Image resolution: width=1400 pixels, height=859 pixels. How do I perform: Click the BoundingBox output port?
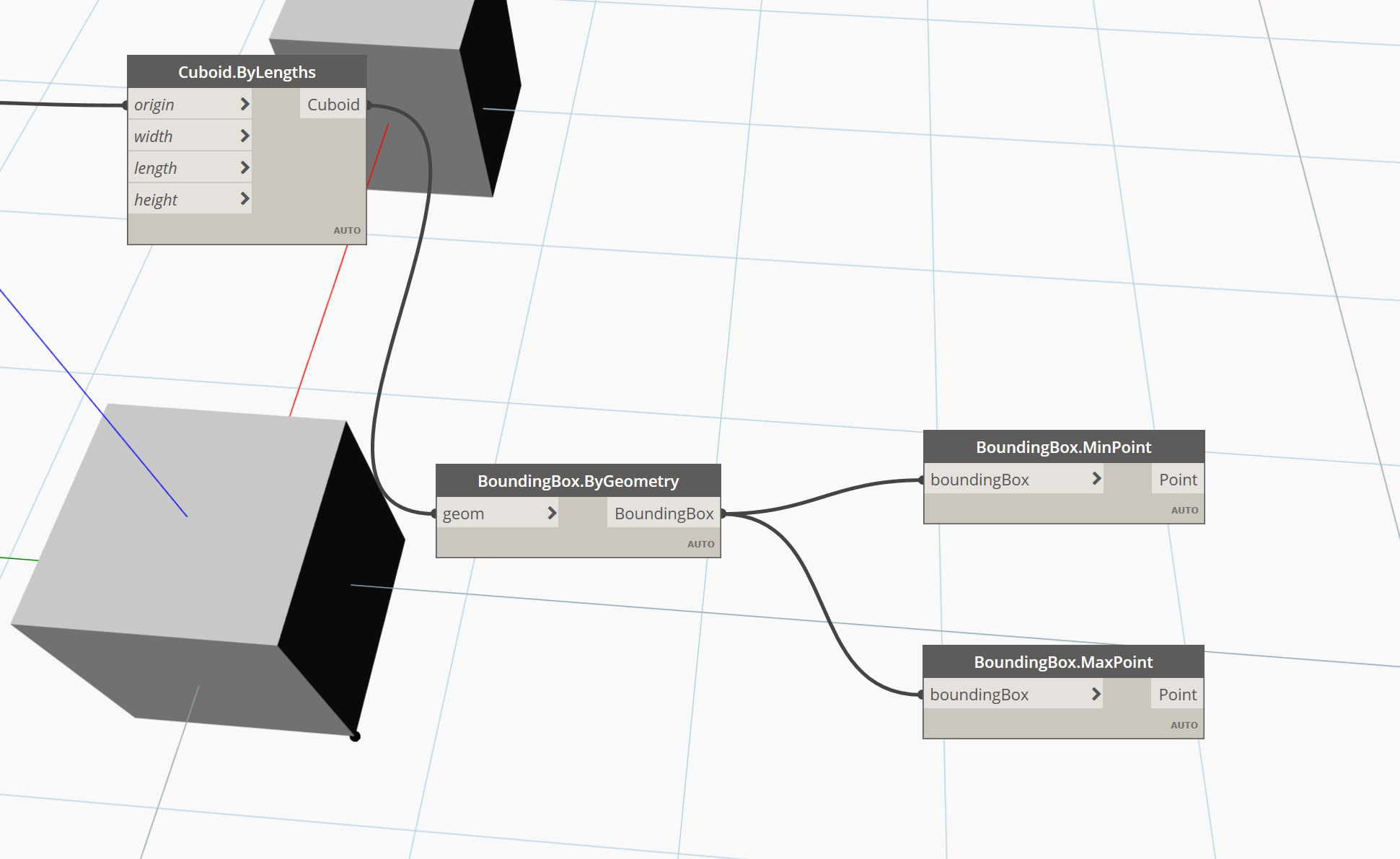click(664, 514)
